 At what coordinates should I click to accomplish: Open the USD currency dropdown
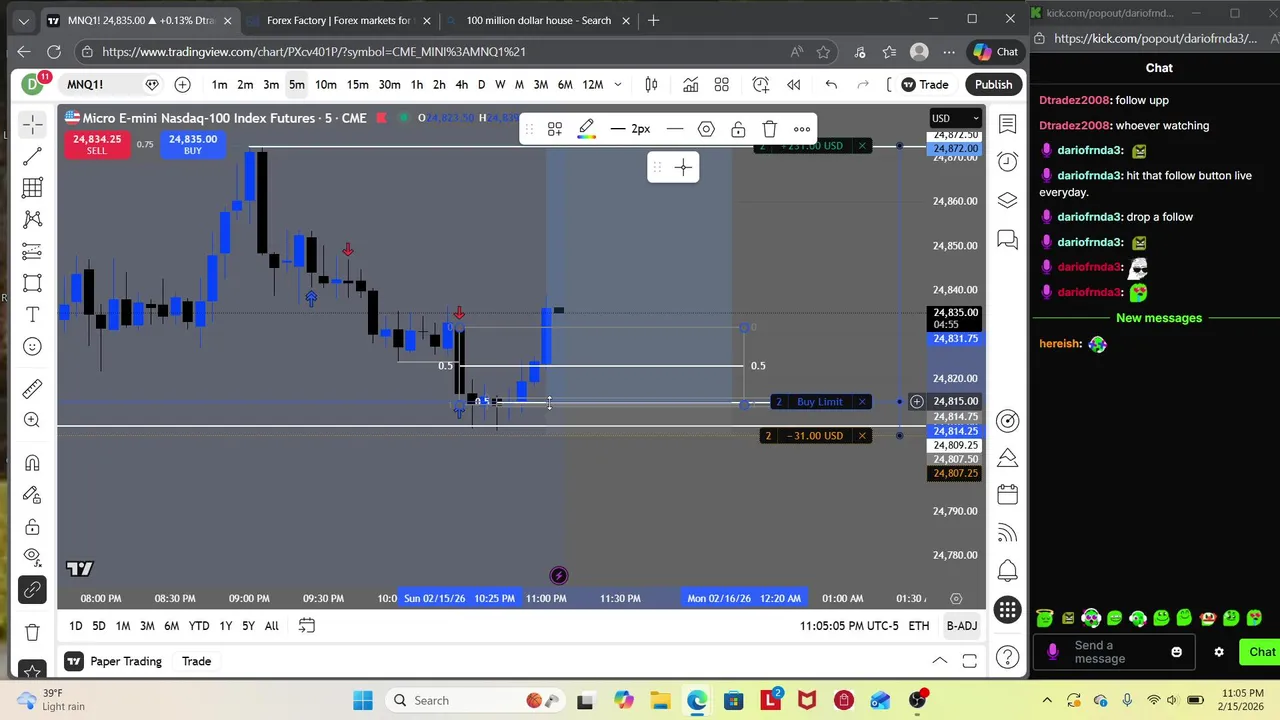click(x=956, y=118)
